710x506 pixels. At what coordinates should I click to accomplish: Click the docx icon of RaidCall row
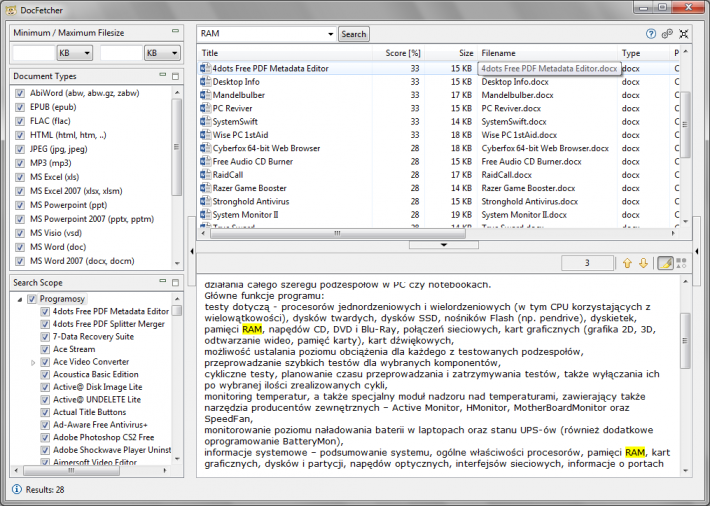[205, 175]
